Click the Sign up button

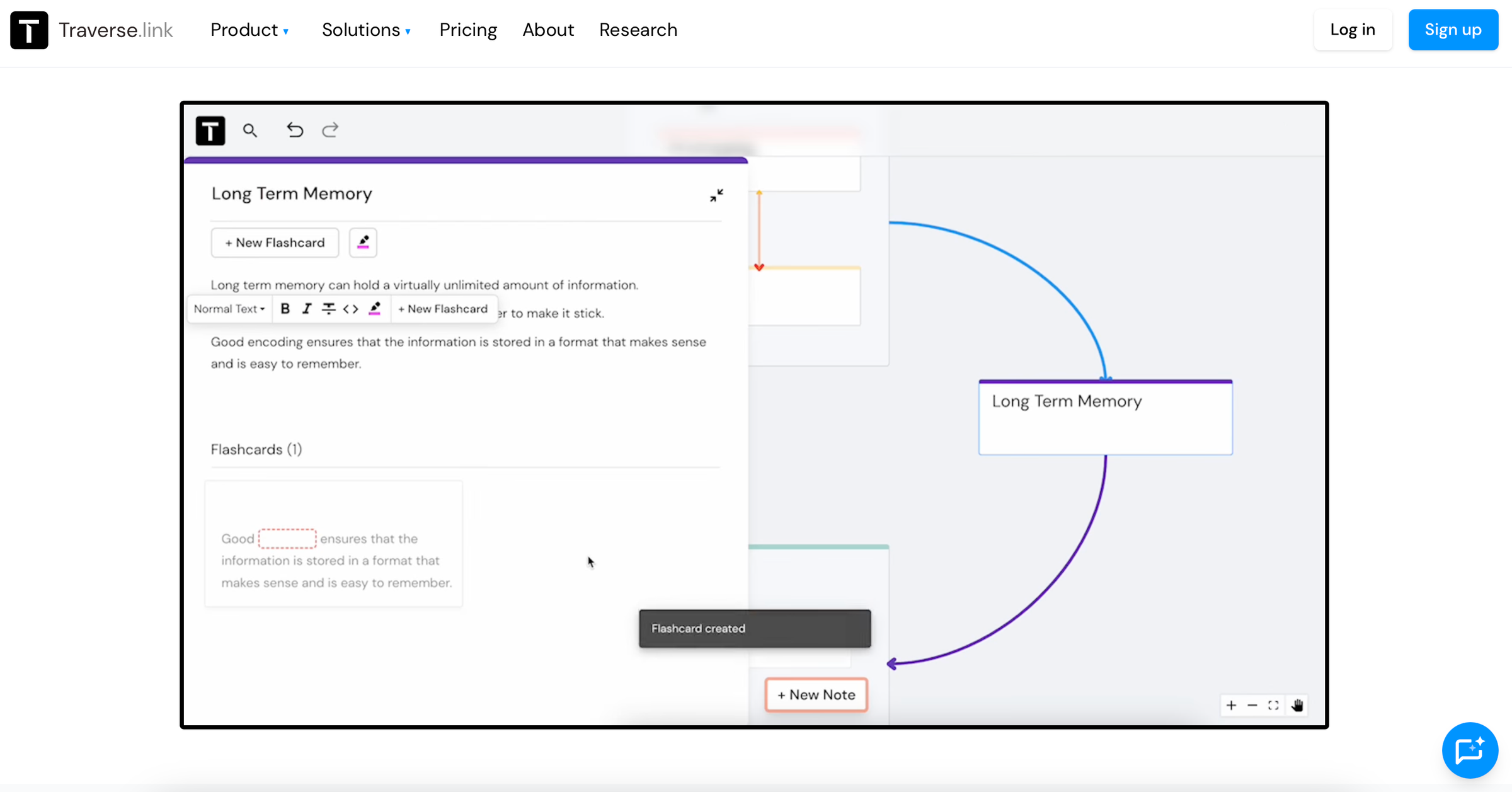coord(1453,30)
